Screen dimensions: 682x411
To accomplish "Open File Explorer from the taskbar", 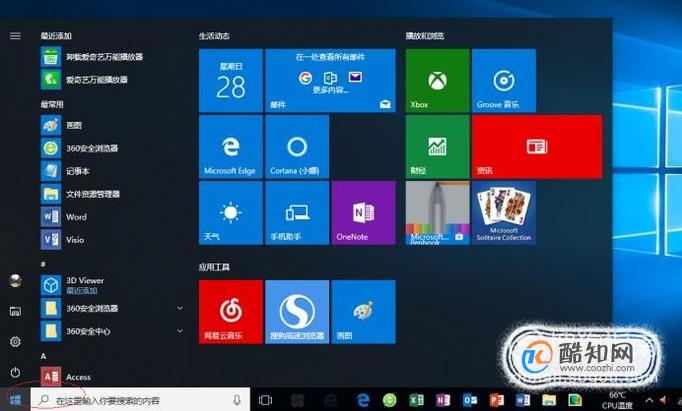I will pos(549,400).
